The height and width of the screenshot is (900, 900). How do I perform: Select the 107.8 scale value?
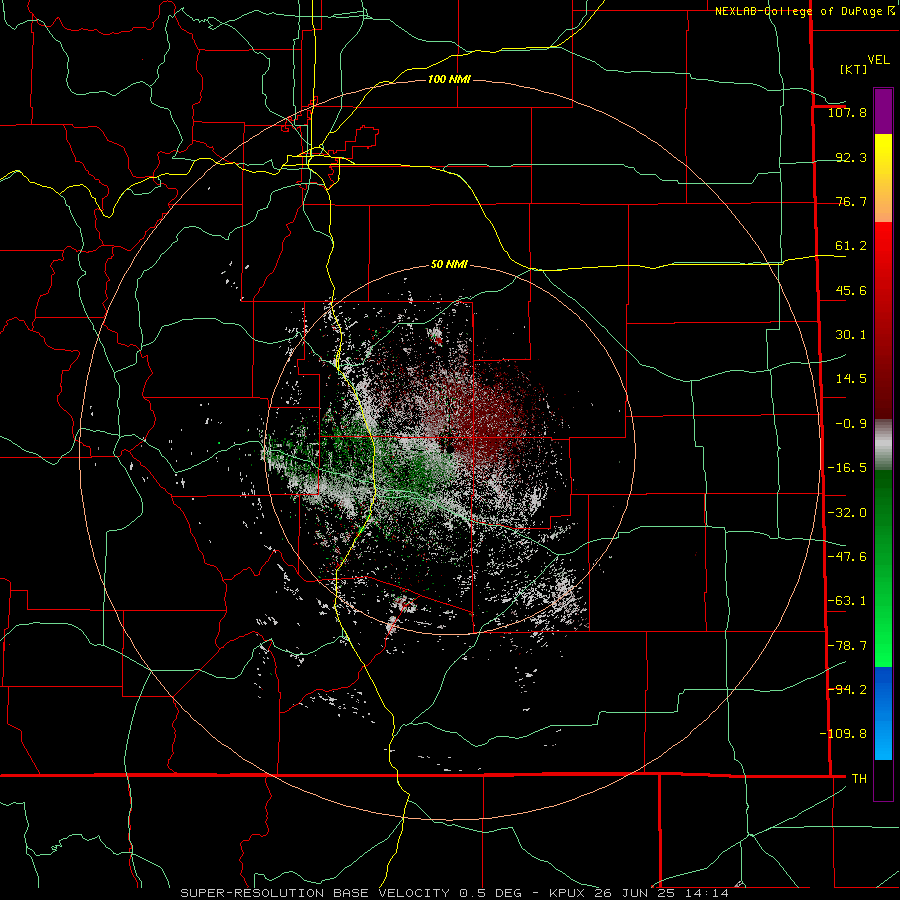(847, 112)
